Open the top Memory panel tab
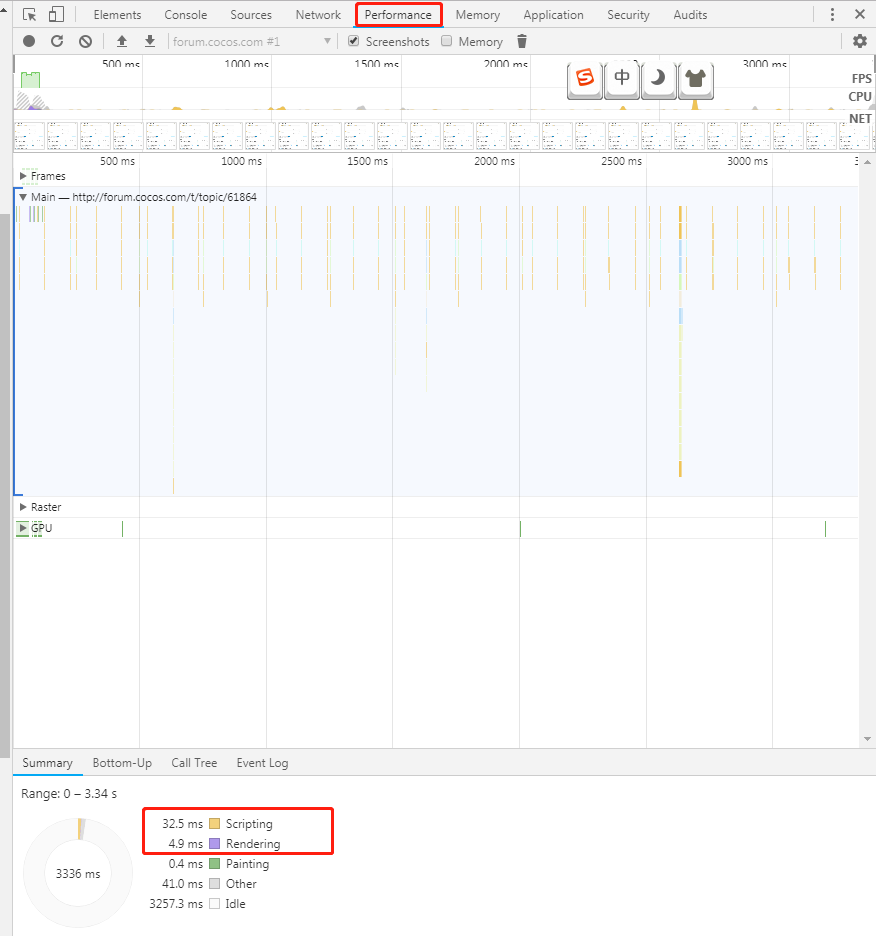 [478, 14]
